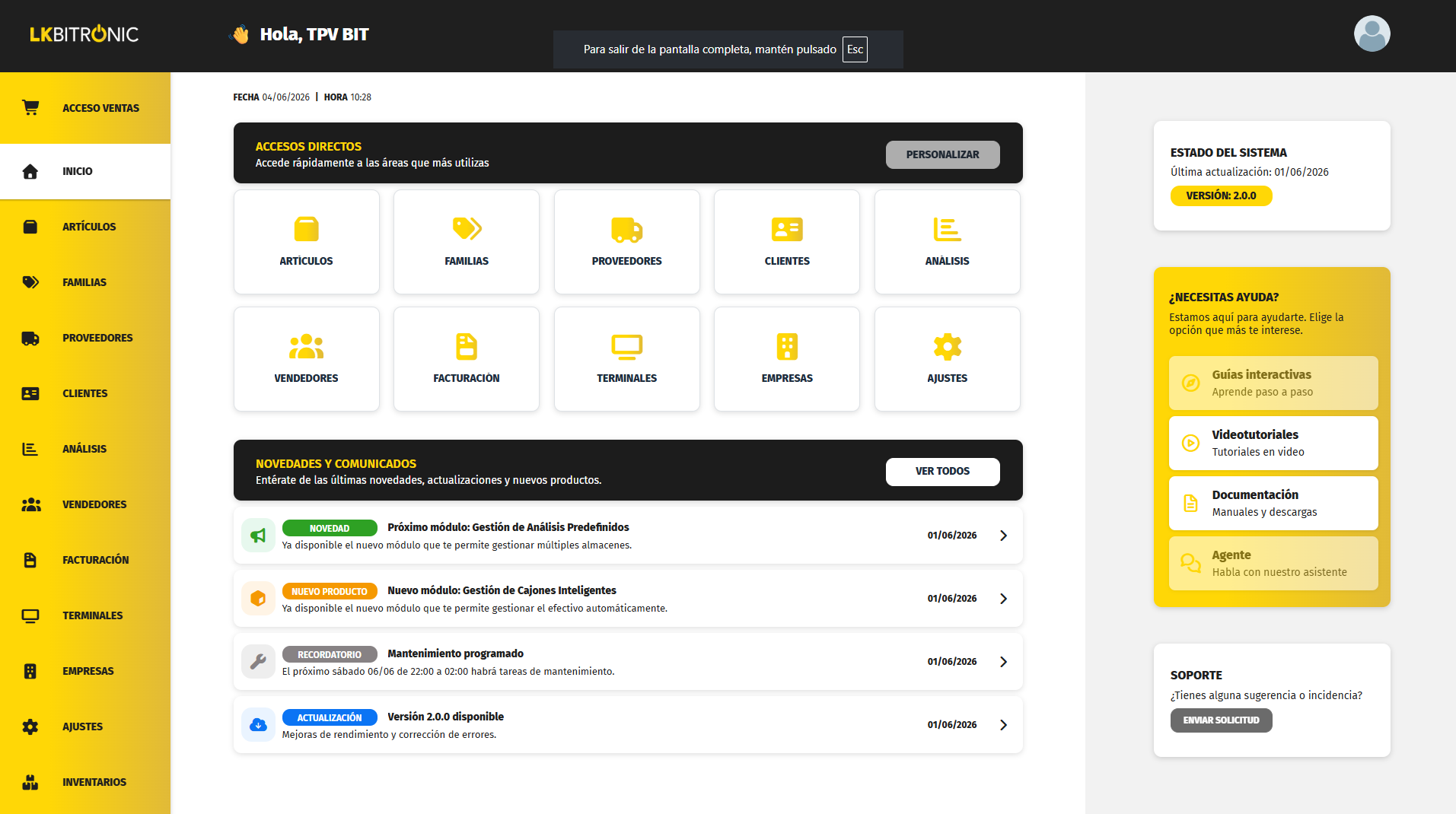
Task: Open the Artículos shortcut card
Action: tap(306, 242)
